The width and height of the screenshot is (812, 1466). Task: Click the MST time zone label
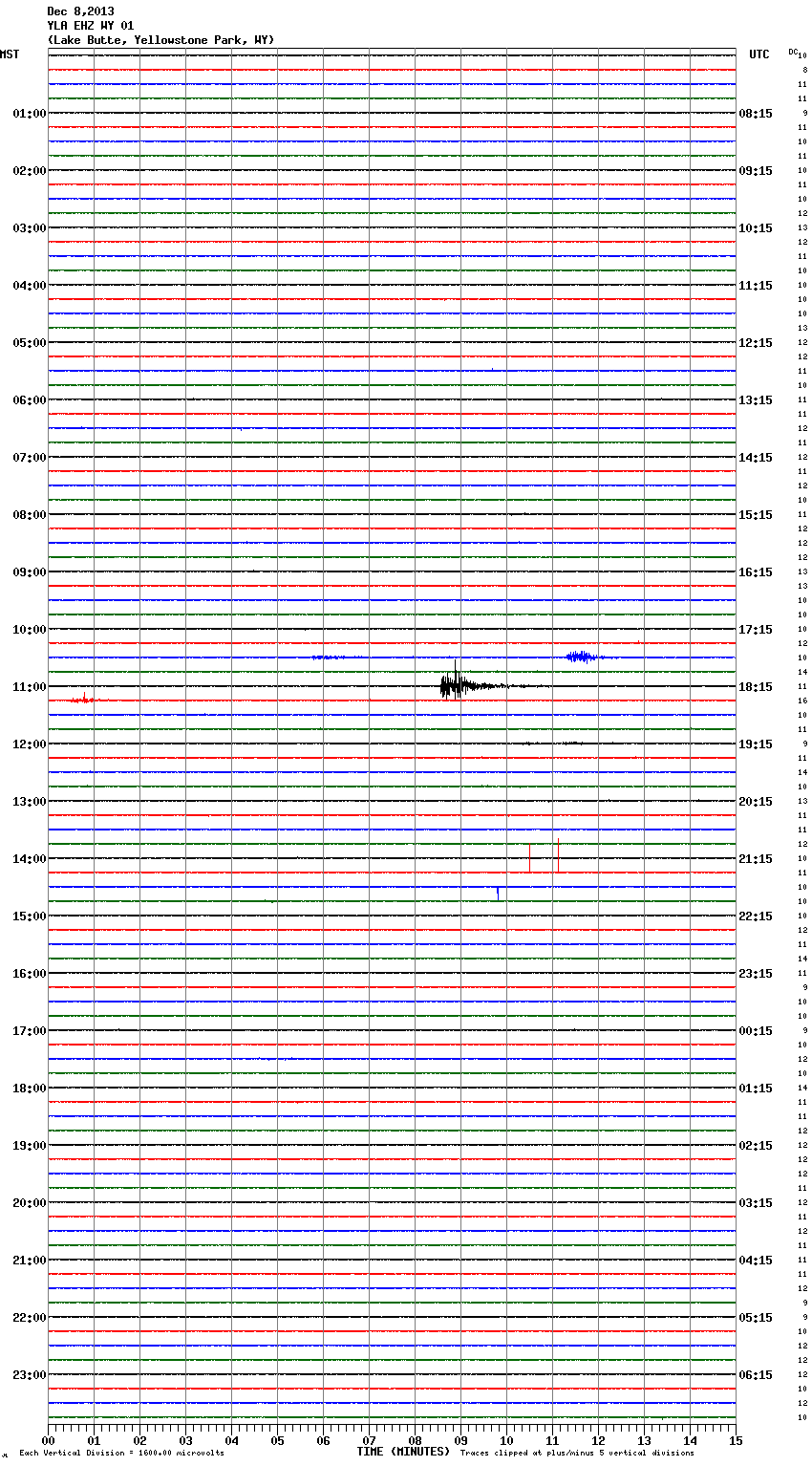tap(10, 54)
